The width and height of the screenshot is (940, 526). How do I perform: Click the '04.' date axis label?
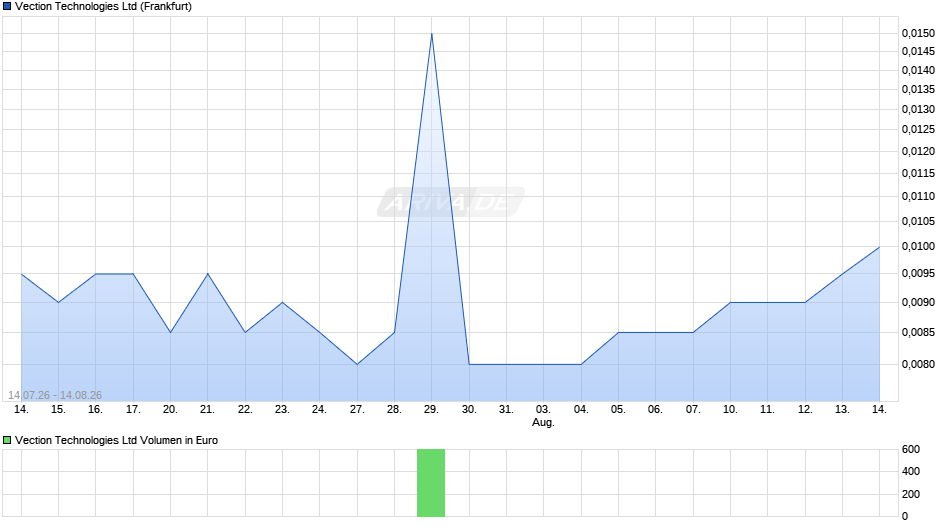(581, 409)
